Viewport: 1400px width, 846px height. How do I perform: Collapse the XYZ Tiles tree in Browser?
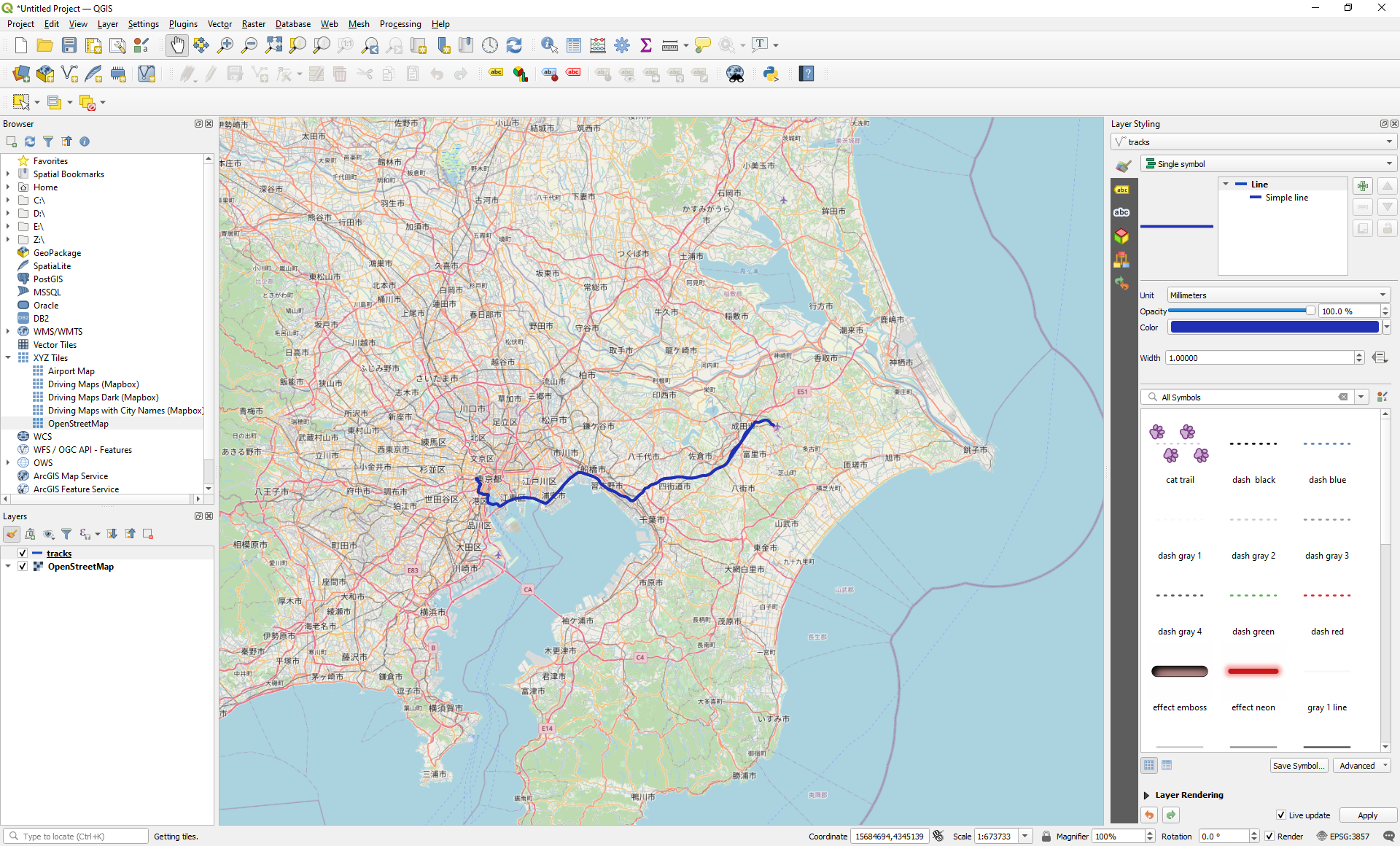8,357
